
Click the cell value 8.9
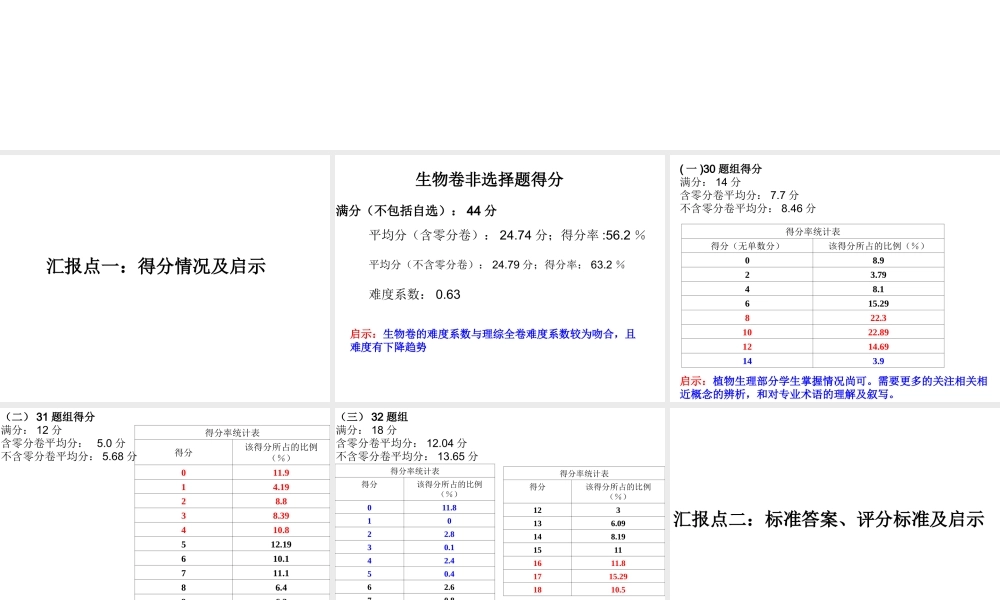pos(878,260)
